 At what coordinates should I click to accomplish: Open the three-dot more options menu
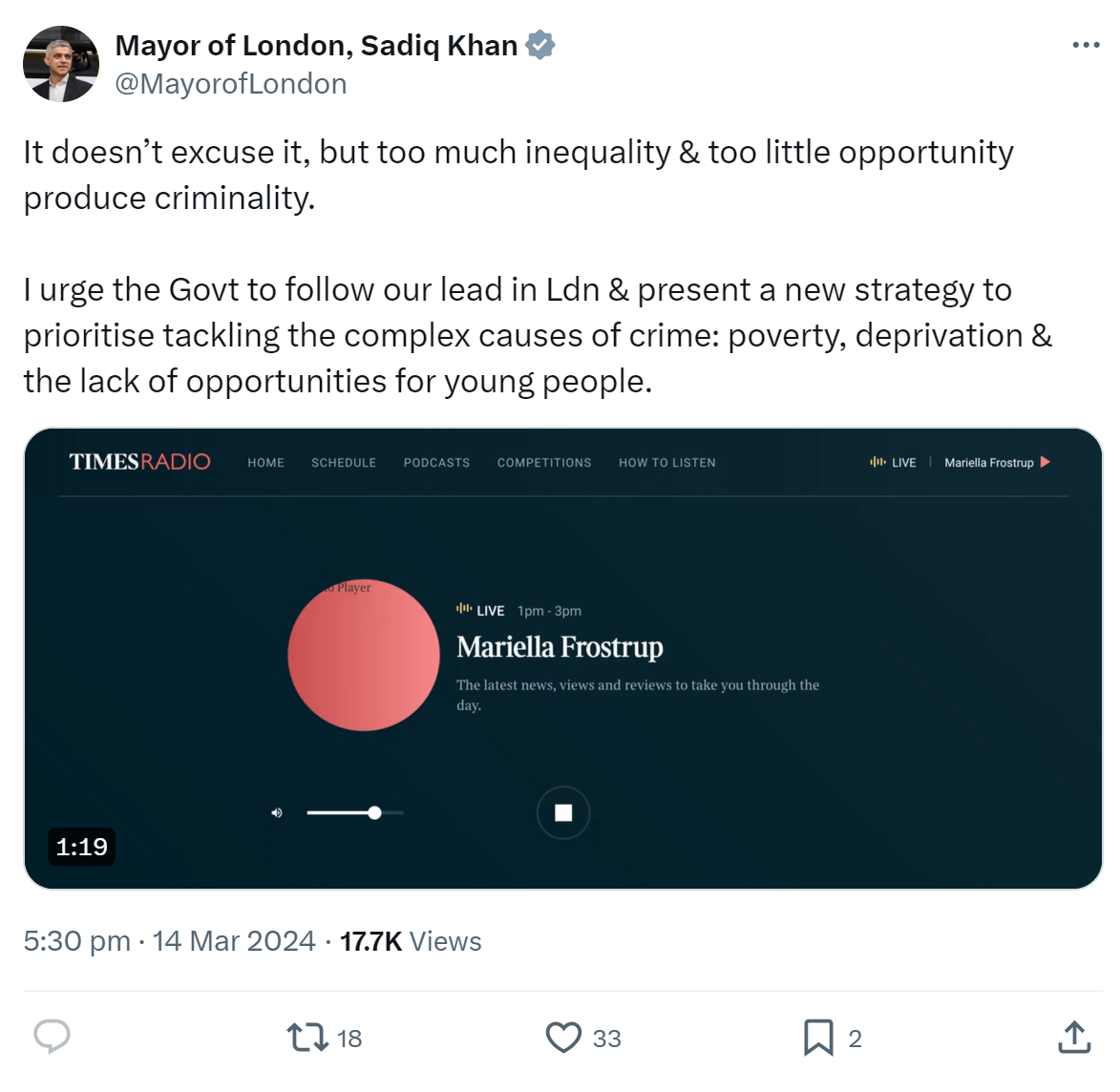click(x=1086, y=46)
